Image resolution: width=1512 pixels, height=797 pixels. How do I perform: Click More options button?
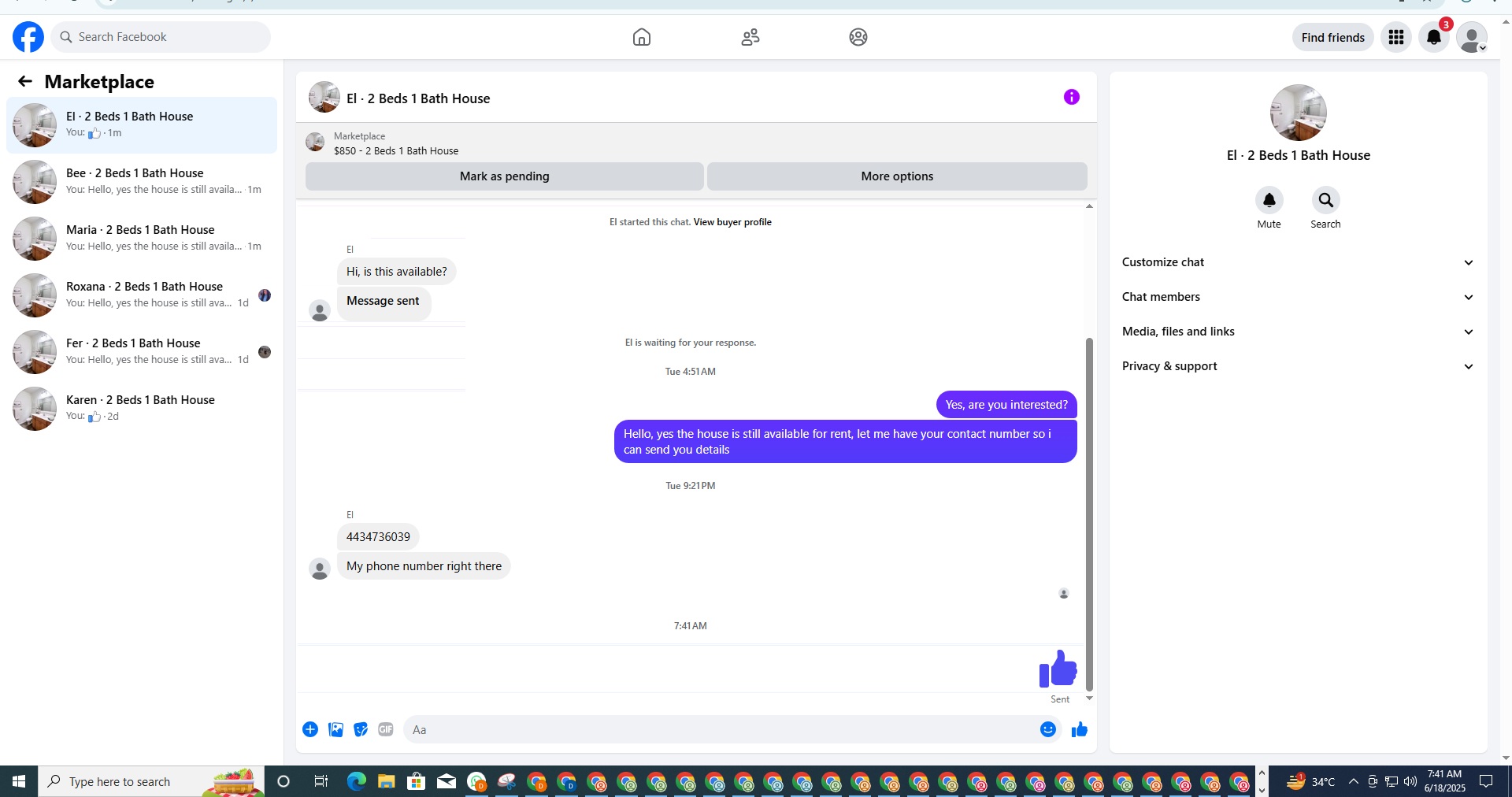click(897, 176)
